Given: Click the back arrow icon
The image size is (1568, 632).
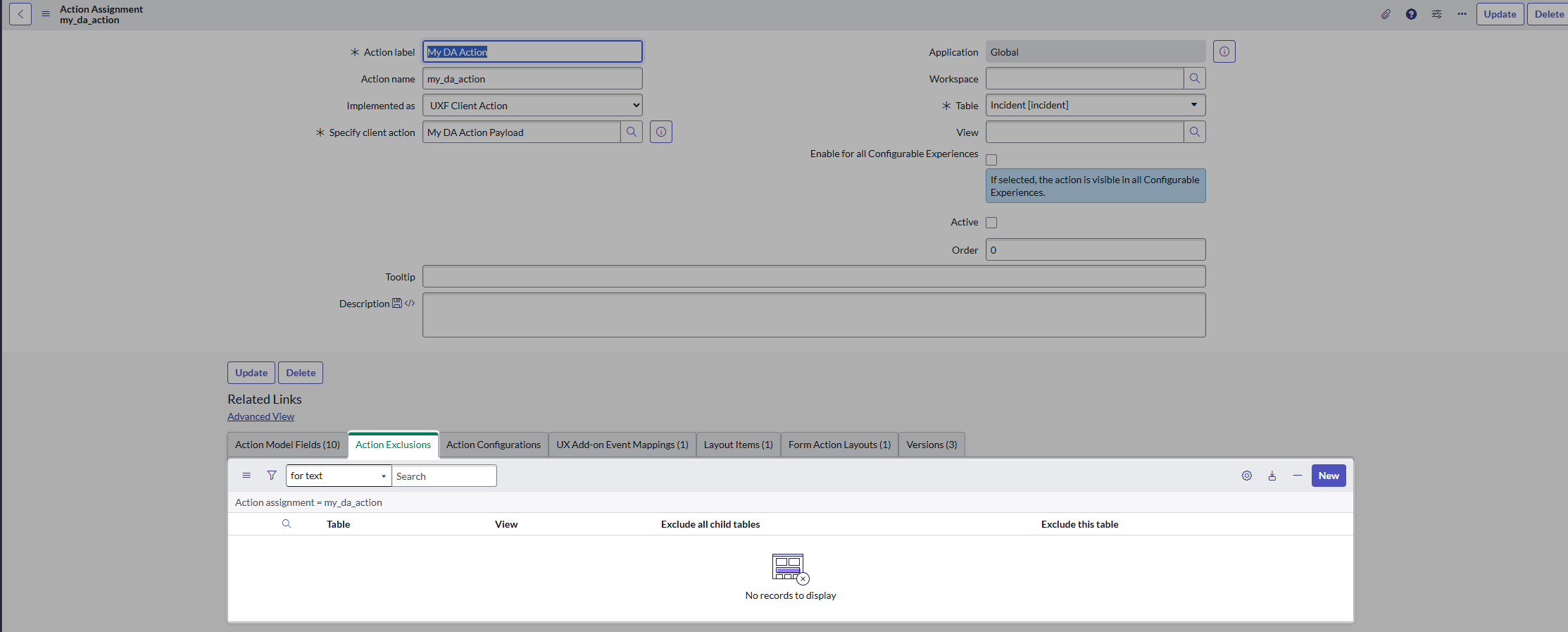Looking at the screenshot, I should coord(20,14).
